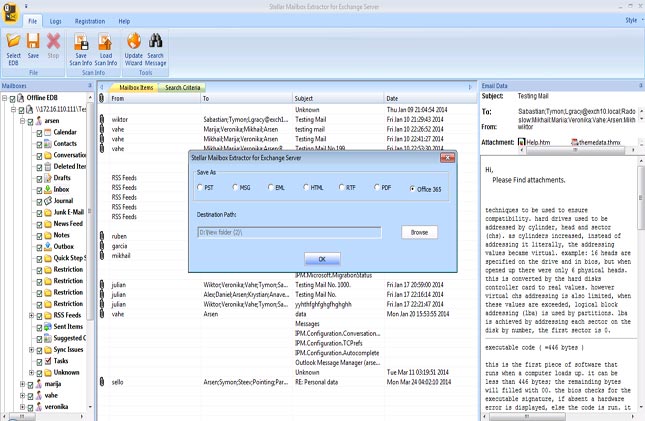
Task: Click the red Stop icon
Action: (x=53, y=41)
